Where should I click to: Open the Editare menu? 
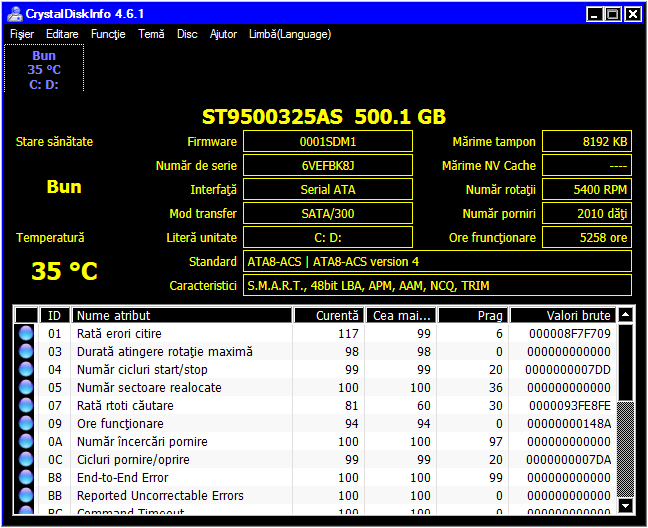click(x=62, y=34)
